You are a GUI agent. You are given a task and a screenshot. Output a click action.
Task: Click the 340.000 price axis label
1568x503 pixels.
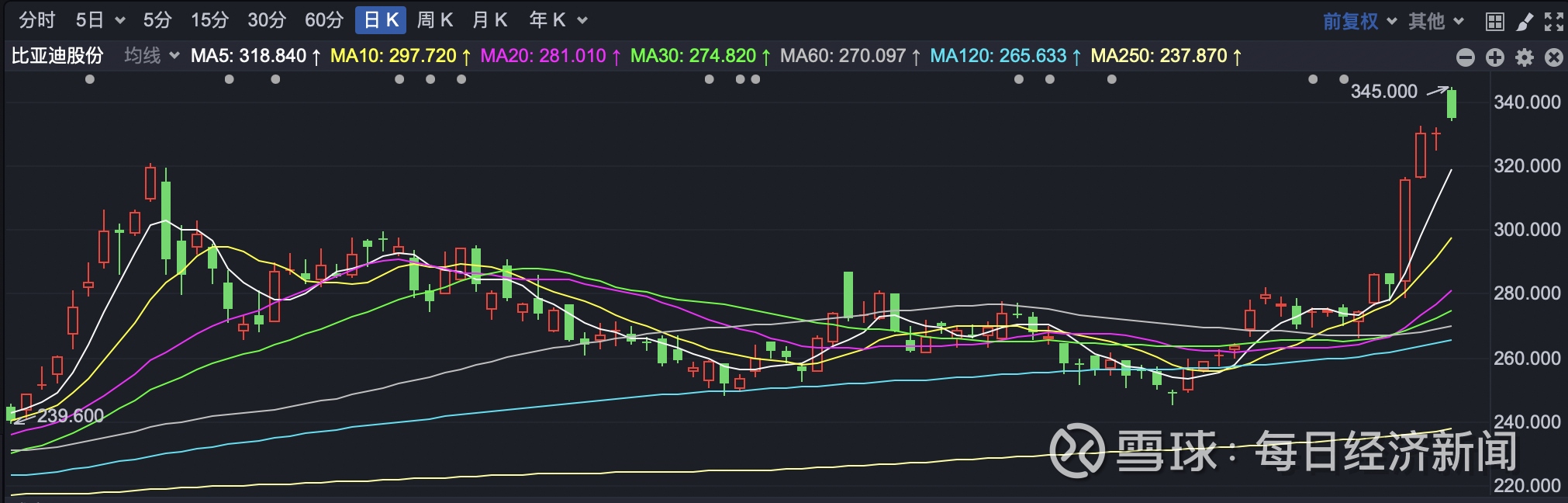[x=1527, y=102]
